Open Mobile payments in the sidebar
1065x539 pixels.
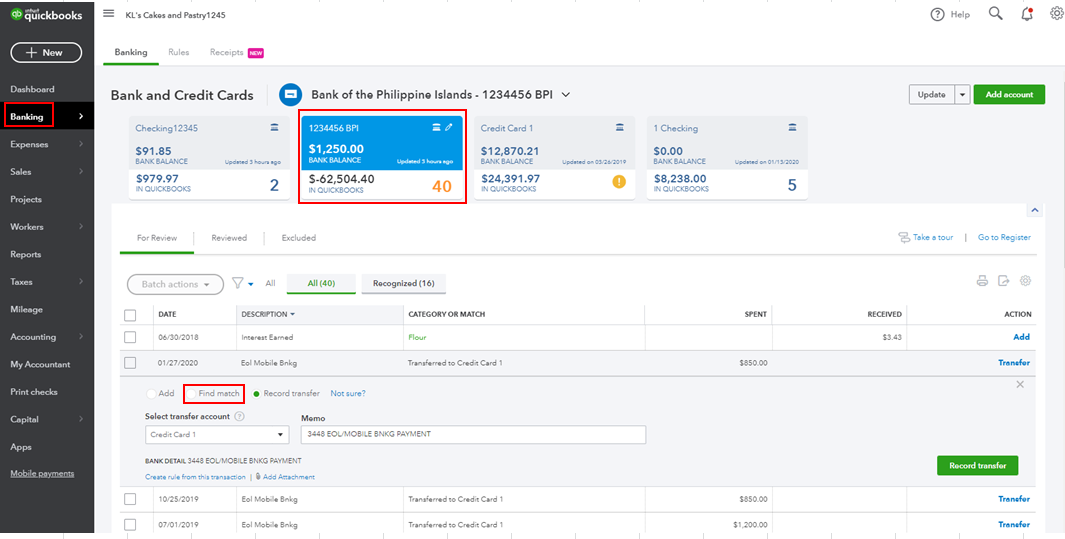click(42, 474)
